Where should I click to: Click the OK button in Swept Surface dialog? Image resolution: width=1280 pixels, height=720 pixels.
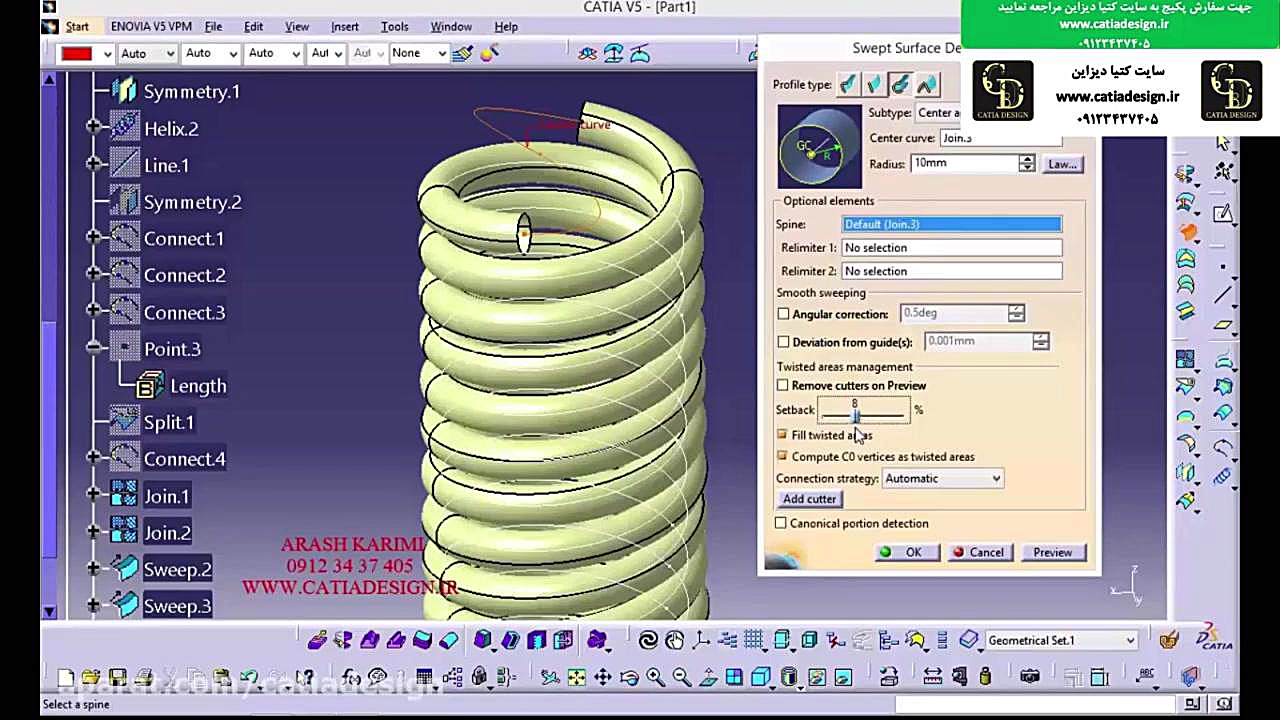906,552
